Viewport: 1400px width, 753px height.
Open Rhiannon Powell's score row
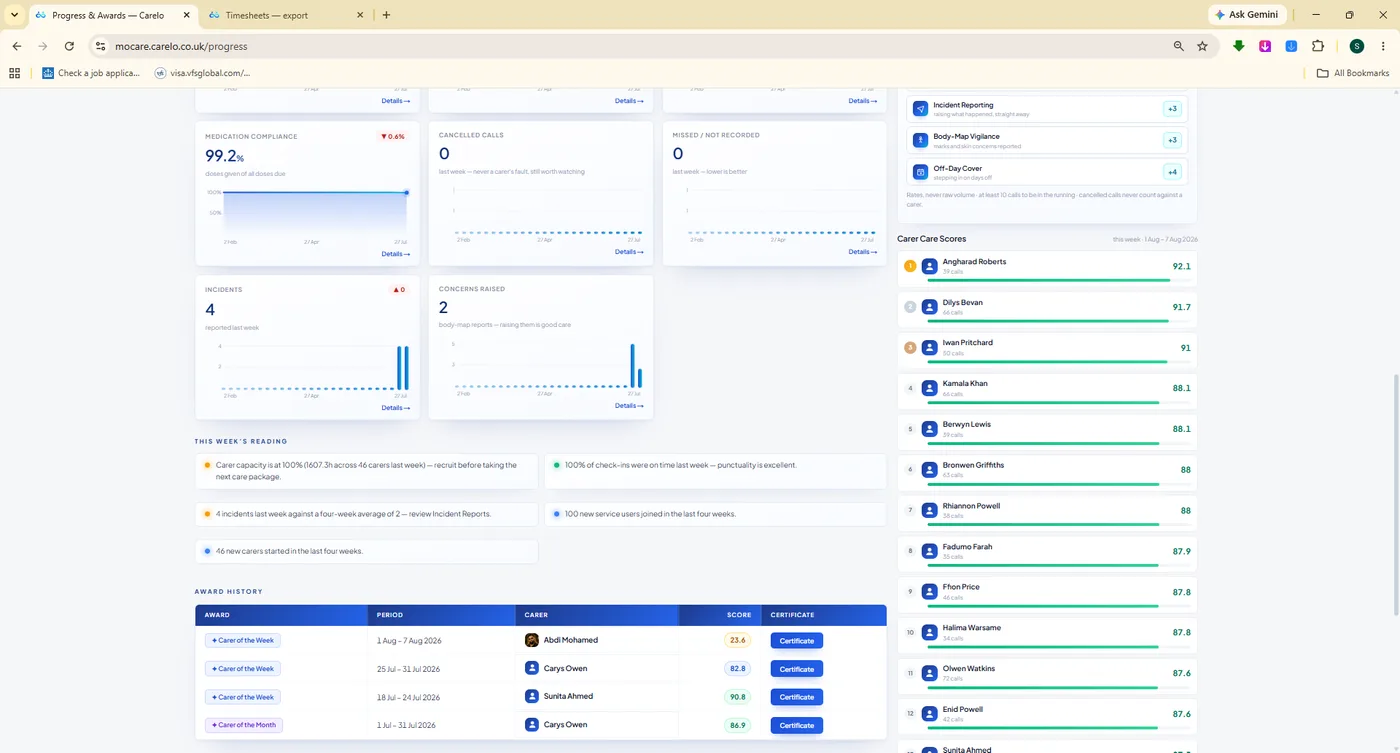(x=1047, y=515)
